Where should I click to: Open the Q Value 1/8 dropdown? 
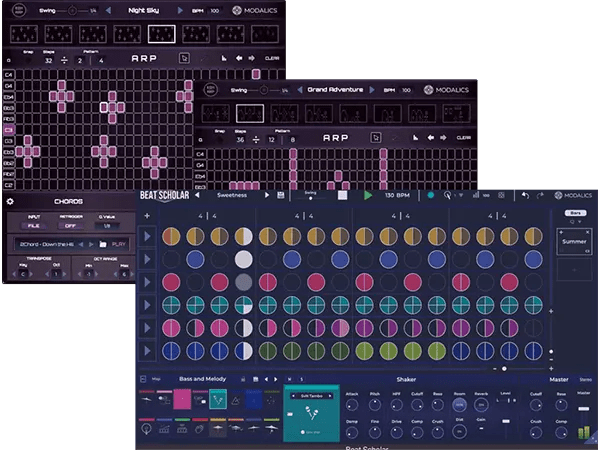pyautogui.click(x=107, y=226)
